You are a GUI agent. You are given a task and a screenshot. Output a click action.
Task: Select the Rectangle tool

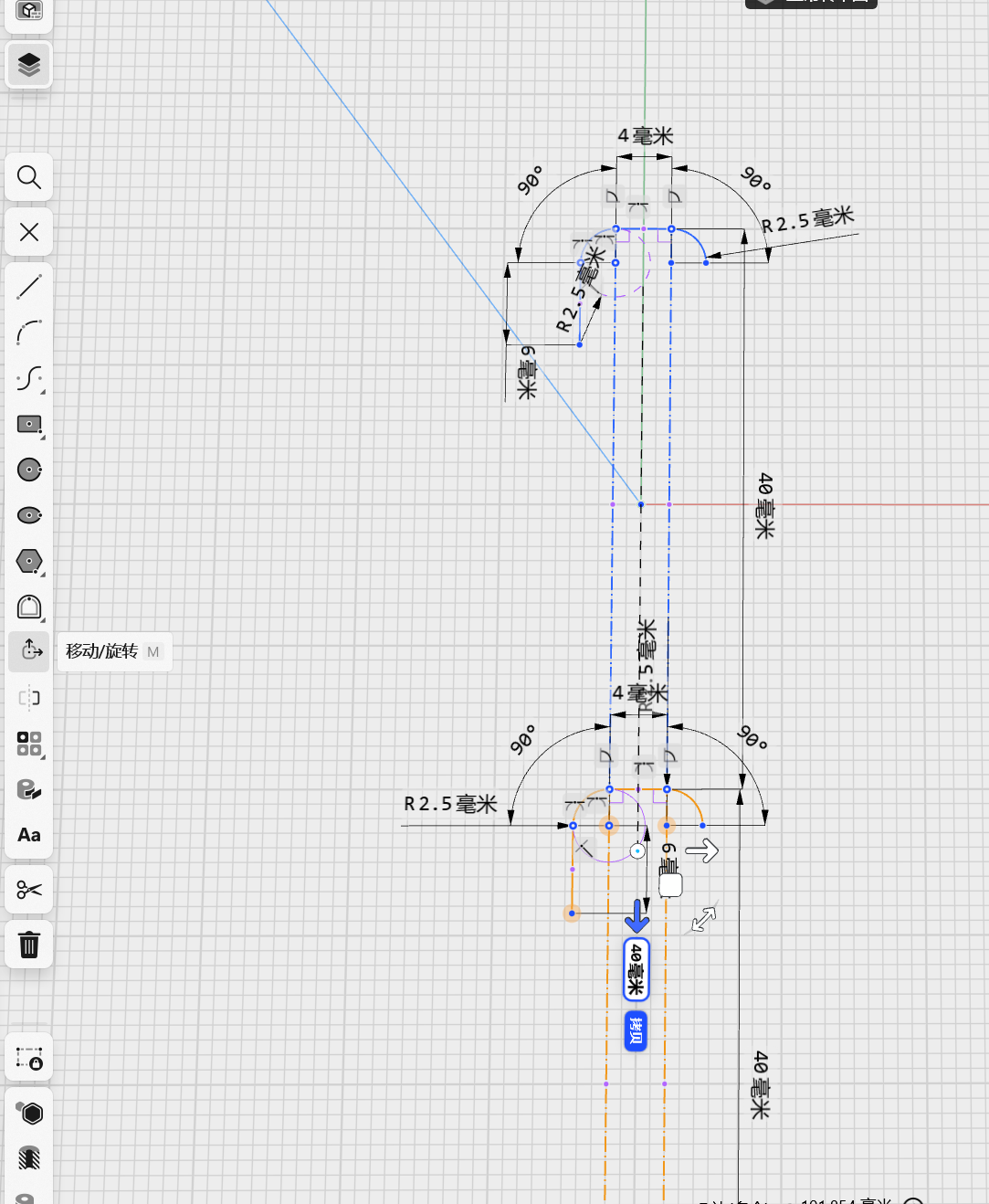coord(29,424)
